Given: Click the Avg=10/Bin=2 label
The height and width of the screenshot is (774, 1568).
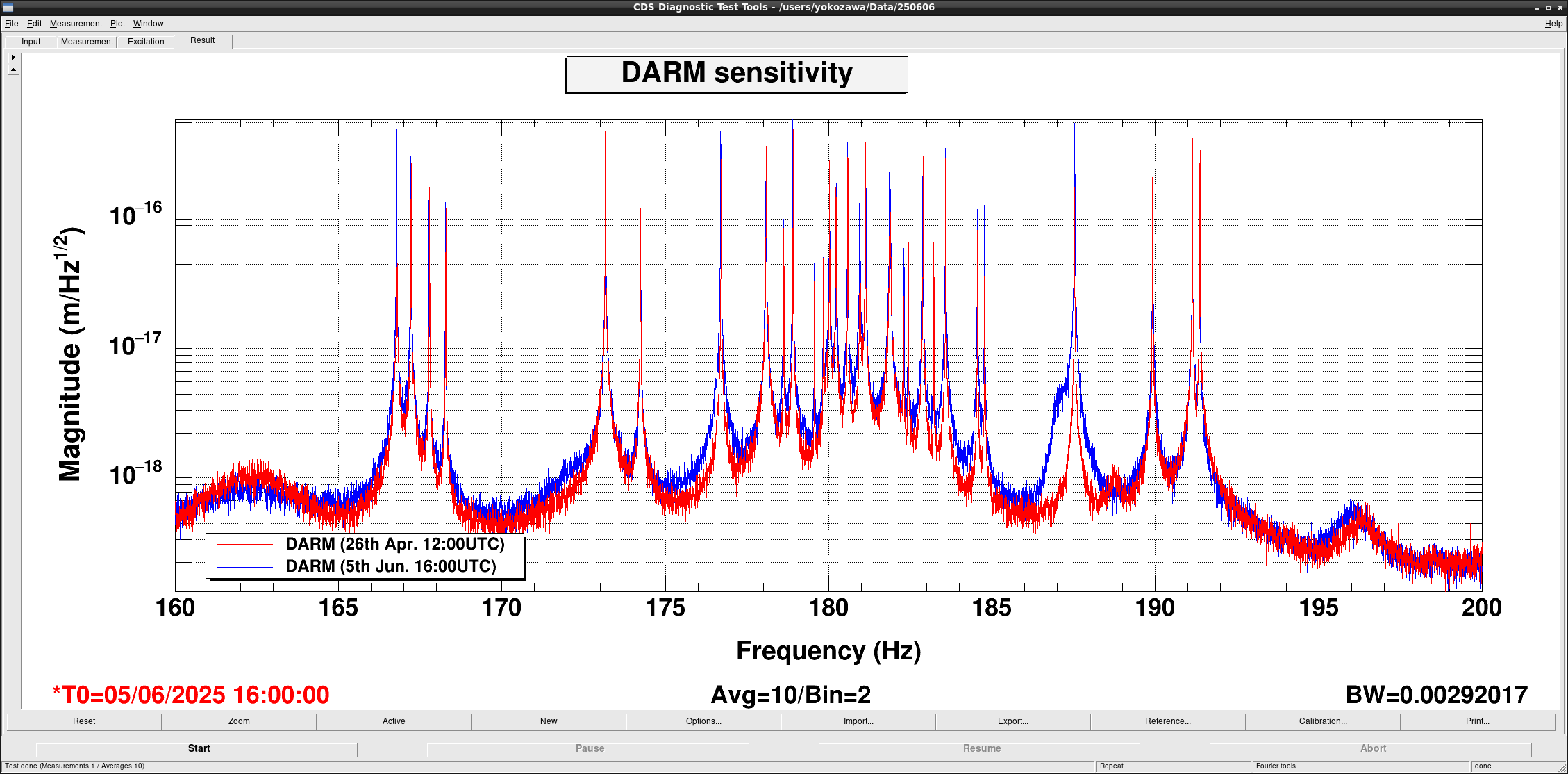Looking at the screenshot, I should point(790,695).
